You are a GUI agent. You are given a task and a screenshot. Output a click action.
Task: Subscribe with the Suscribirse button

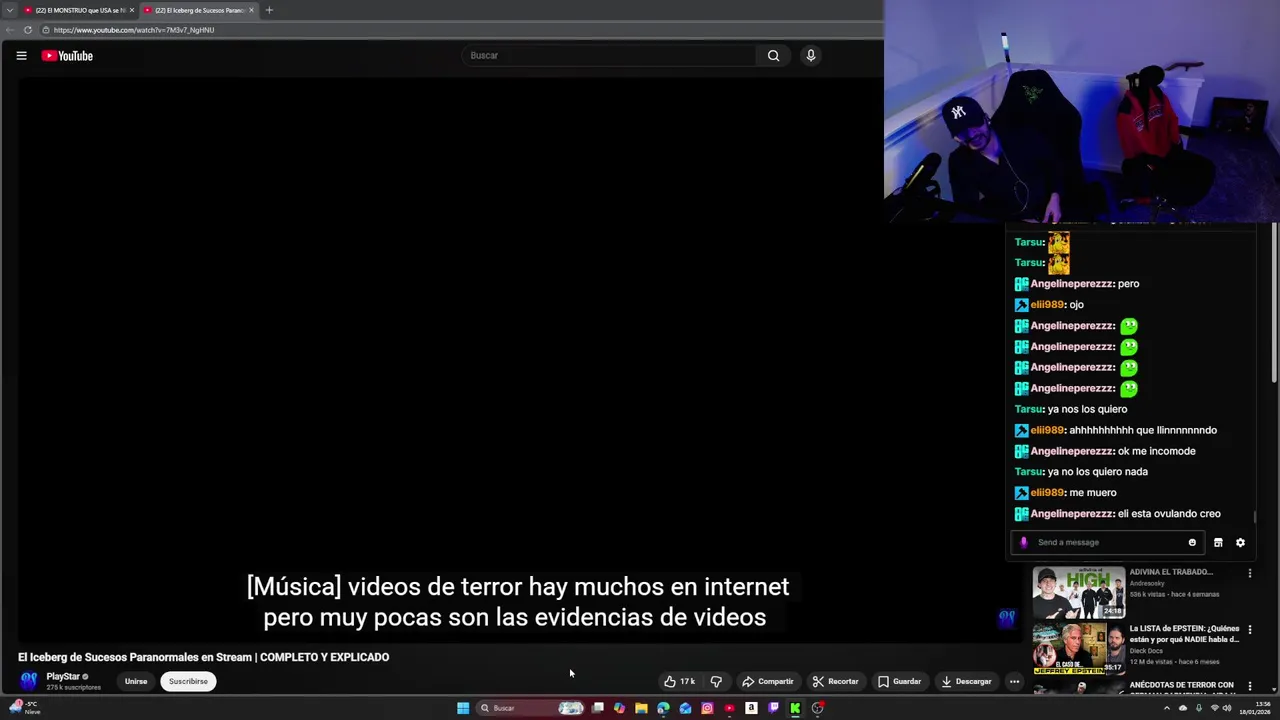pos(188,681)
